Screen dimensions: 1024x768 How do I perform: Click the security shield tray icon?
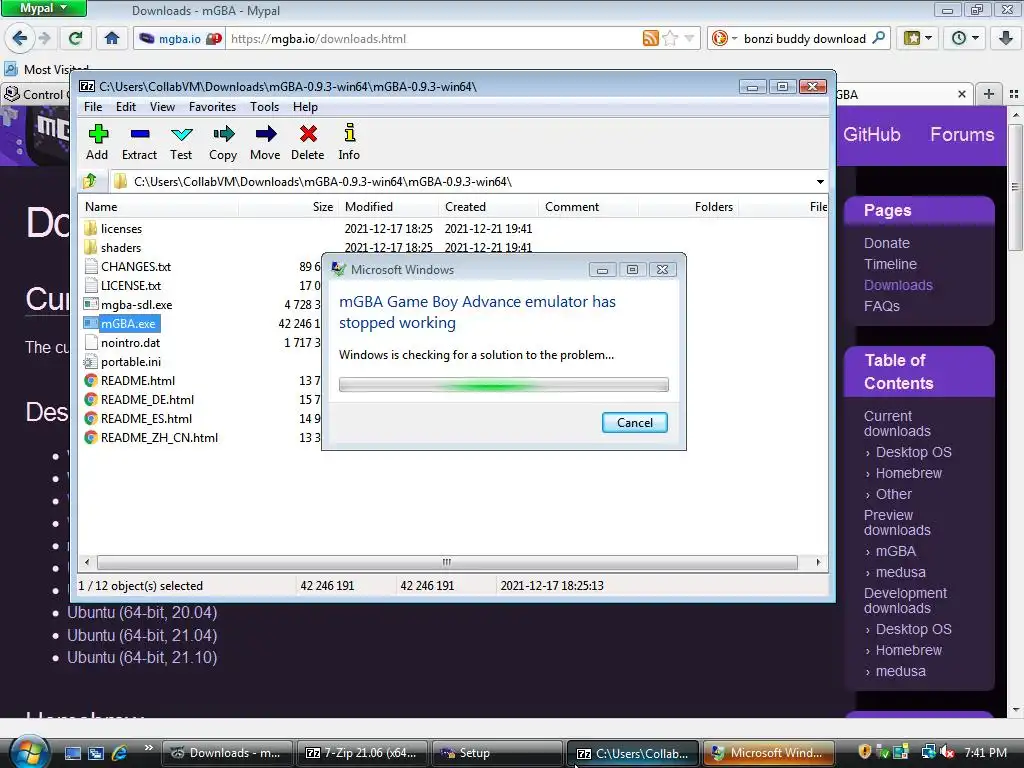(865, 752)
